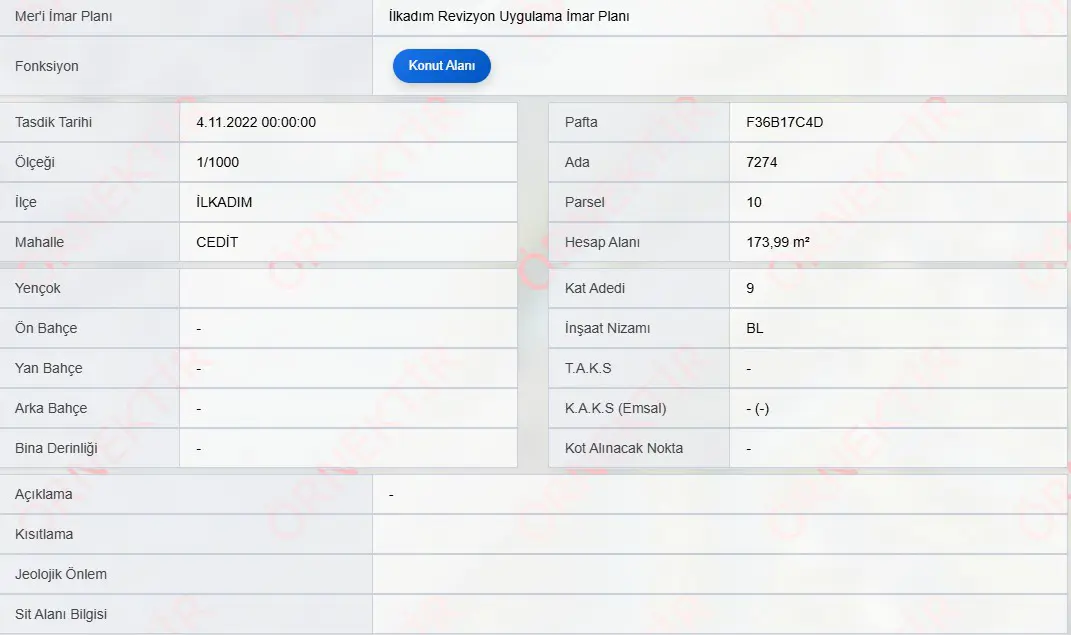Click the Kot Alınacak Nokta label
This screenshot has height=635, width=1071.
(x=624, y=449)
